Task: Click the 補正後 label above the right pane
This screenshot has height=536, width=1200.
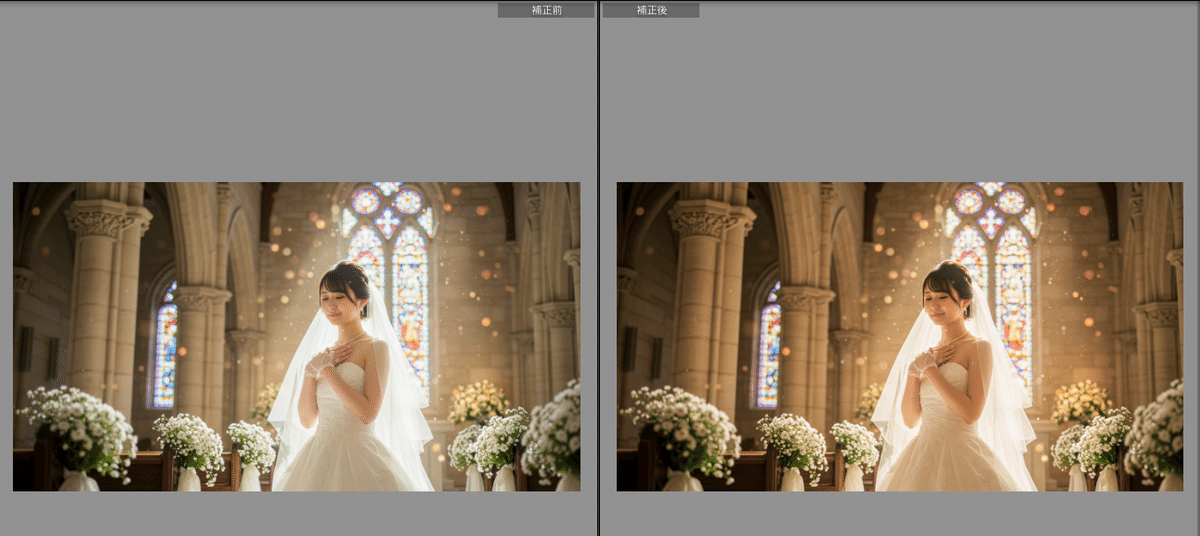Action: (x=651, y=10)
